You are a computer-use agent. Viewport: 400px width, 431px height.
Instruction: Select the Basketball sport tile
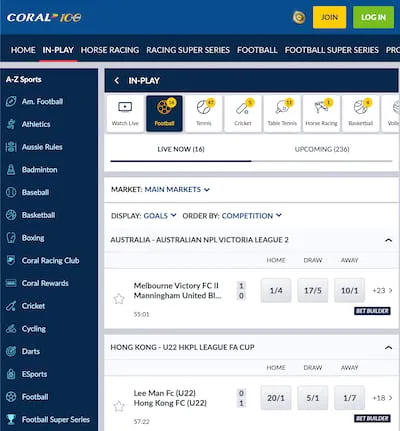(361, 114)
